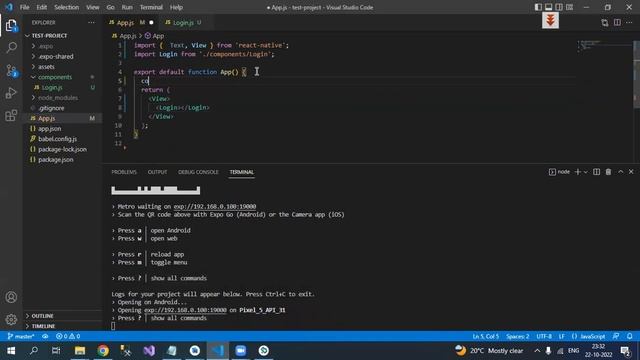Expand the .expo folder
The width and height of the screenshot is (640, 360).
pos(33,46)
